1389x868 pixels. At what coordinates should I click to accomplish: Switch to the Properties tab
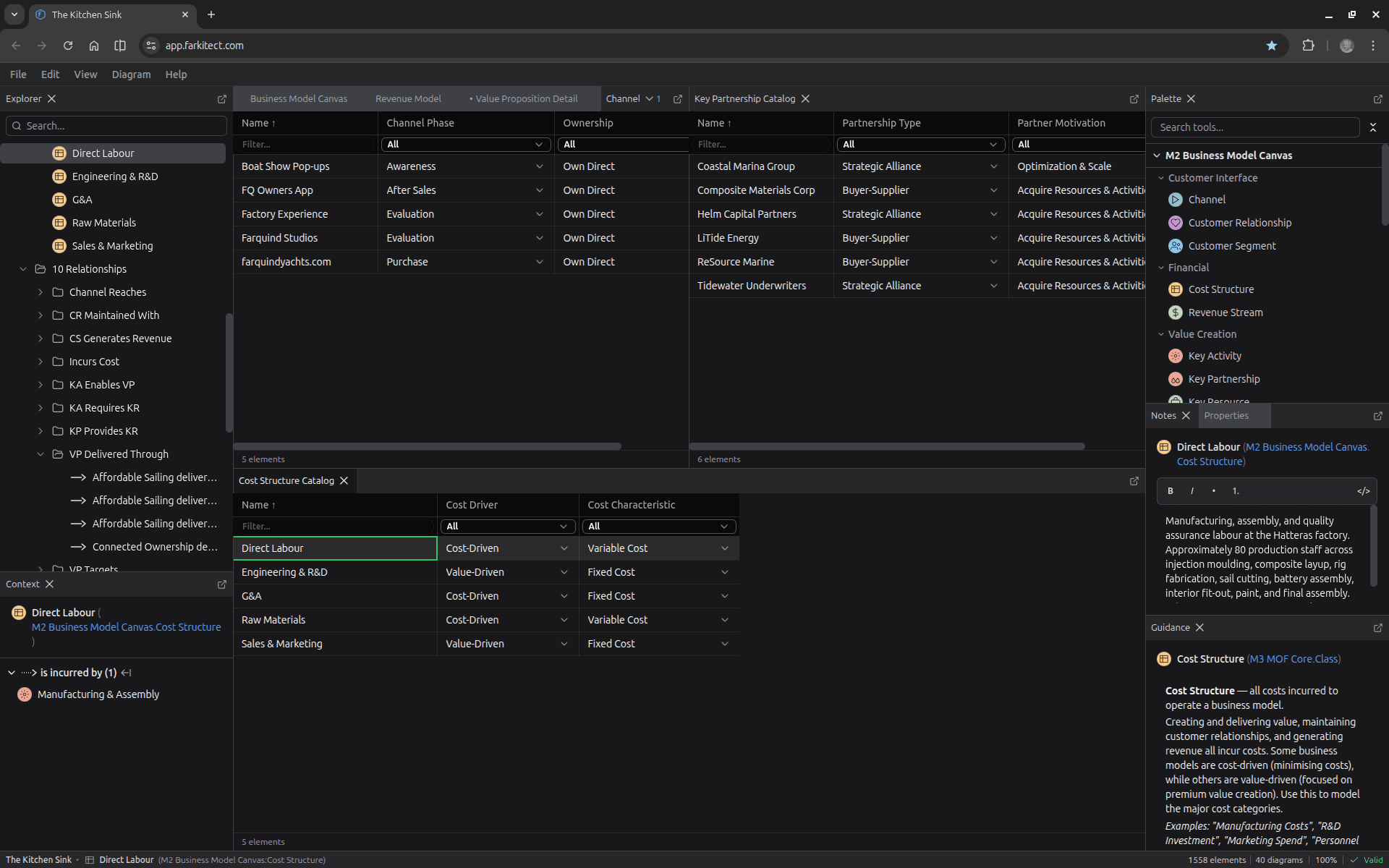coord(1226,416)
